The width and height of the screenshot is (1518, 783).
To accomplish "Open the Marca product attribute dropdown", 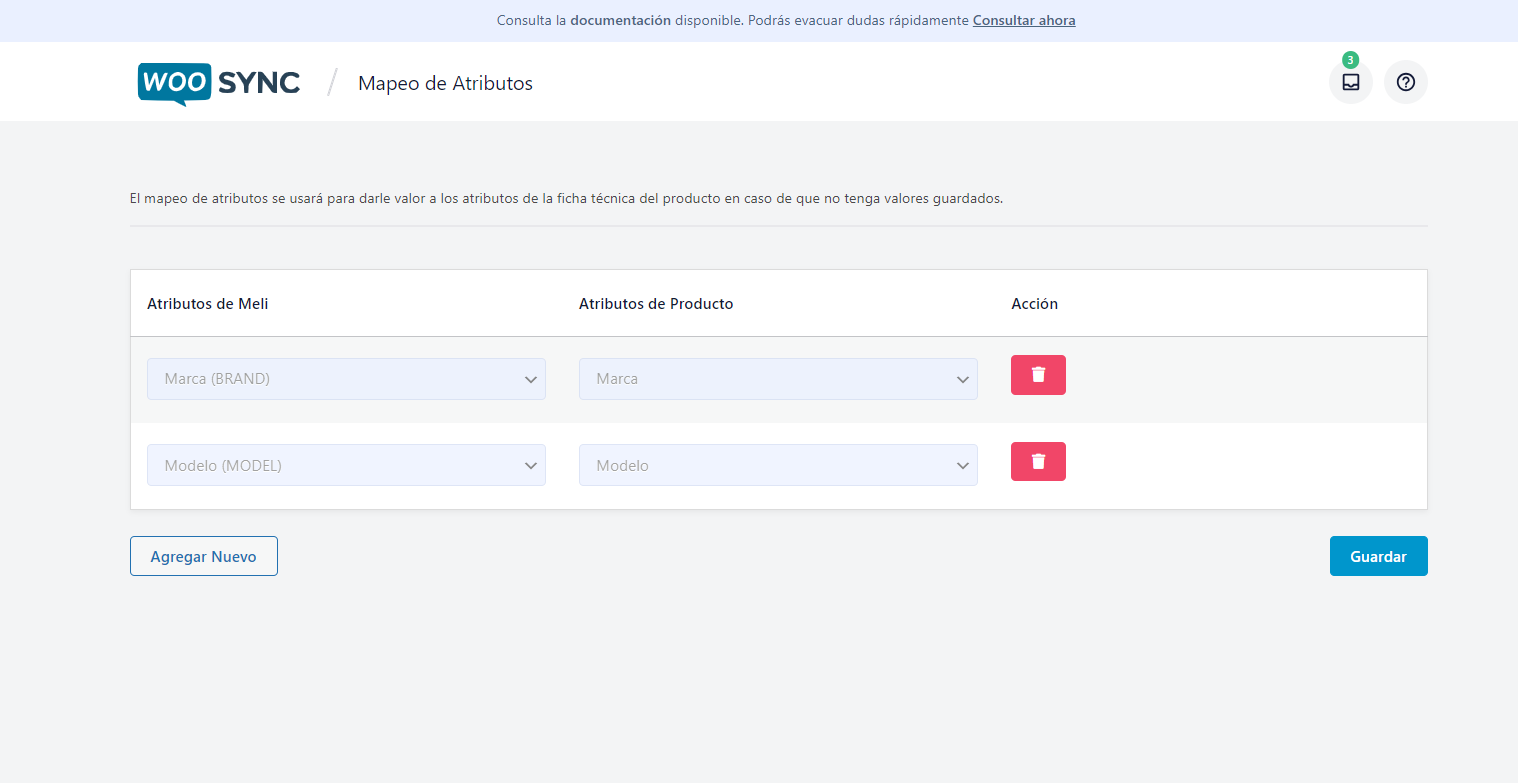I will click(778, 379).
